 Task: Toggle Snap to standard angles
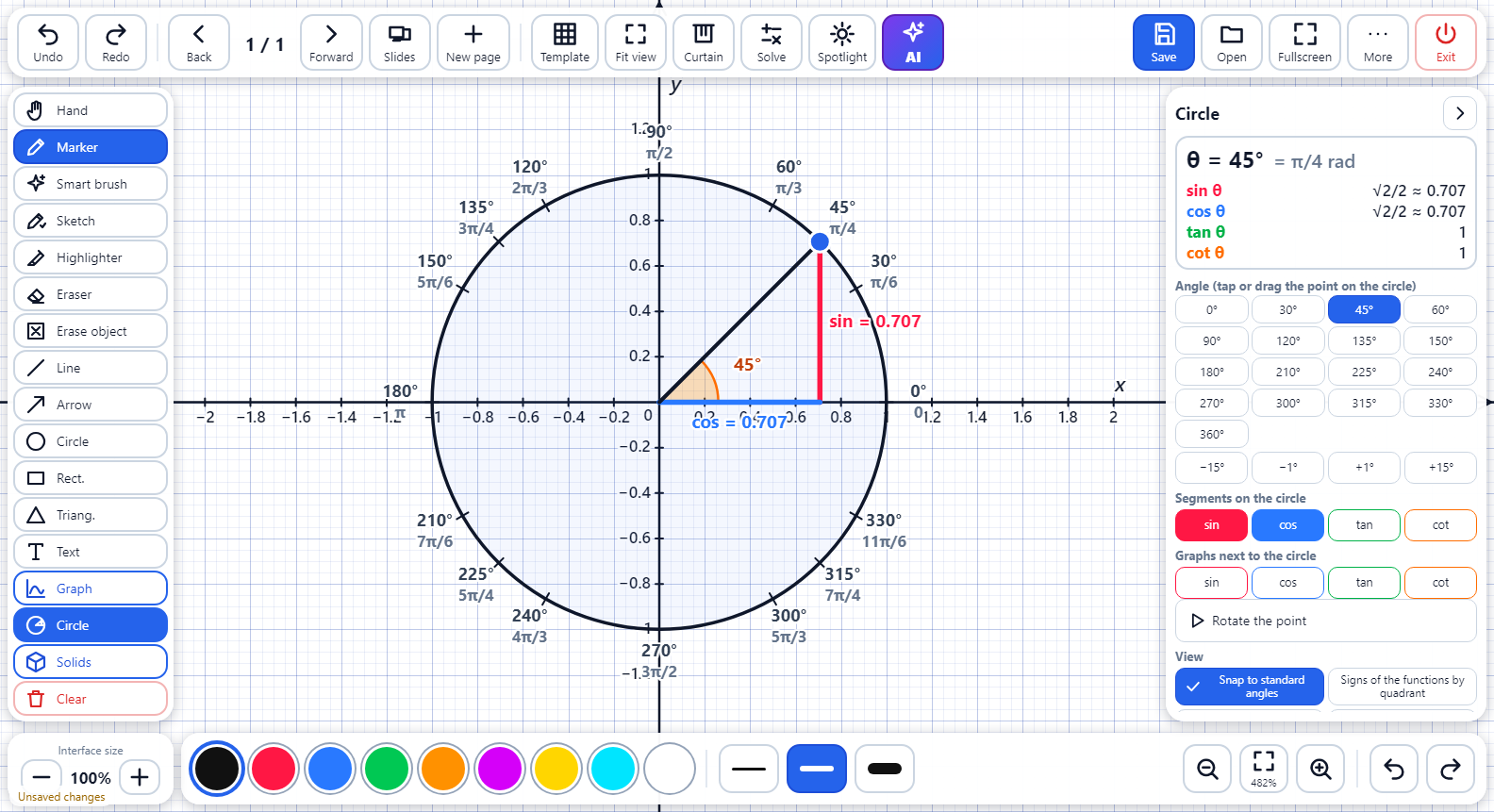[1251, 687]
